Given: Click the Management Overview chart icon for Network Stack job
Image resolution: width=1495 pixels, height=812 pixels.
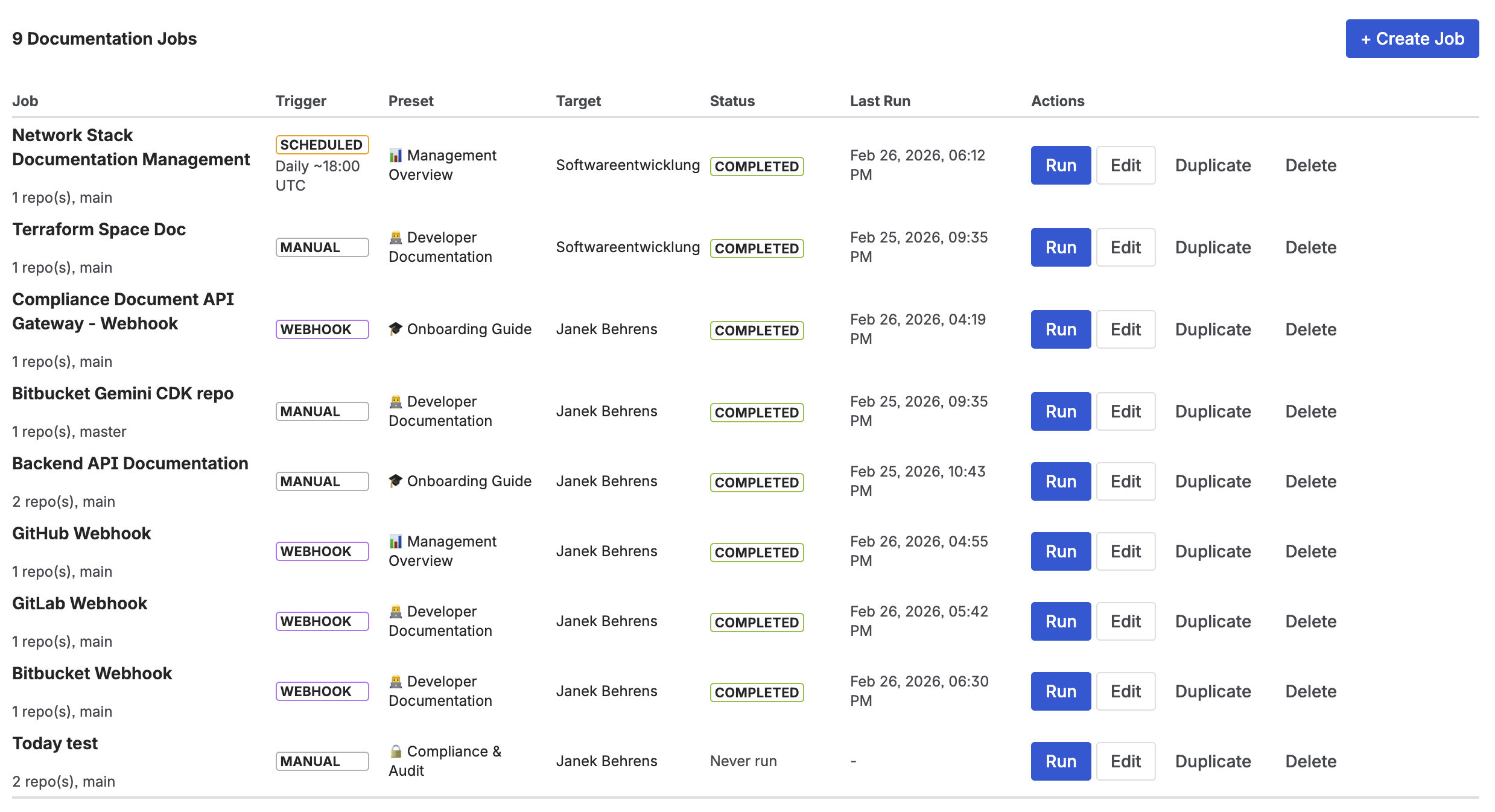Looking at the screenshot, I should (x=395, y=156).
